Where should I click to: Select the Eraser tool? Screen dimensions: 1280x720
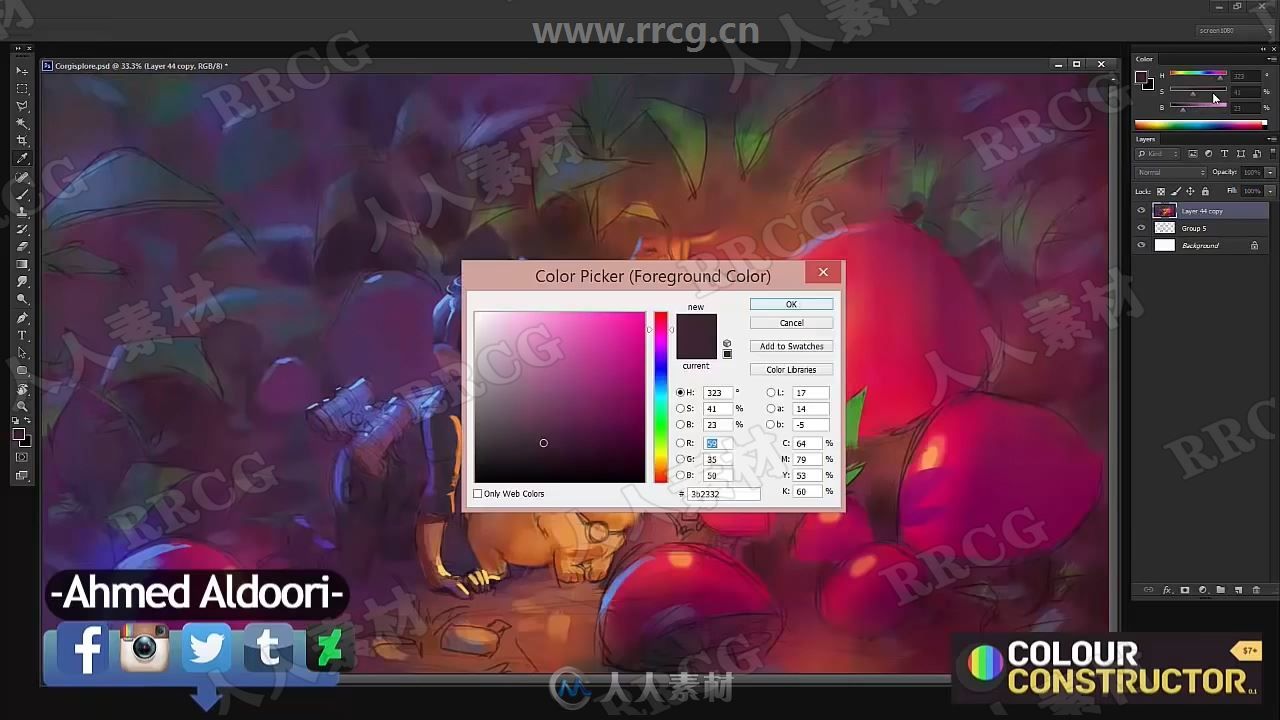click(22, 246)
